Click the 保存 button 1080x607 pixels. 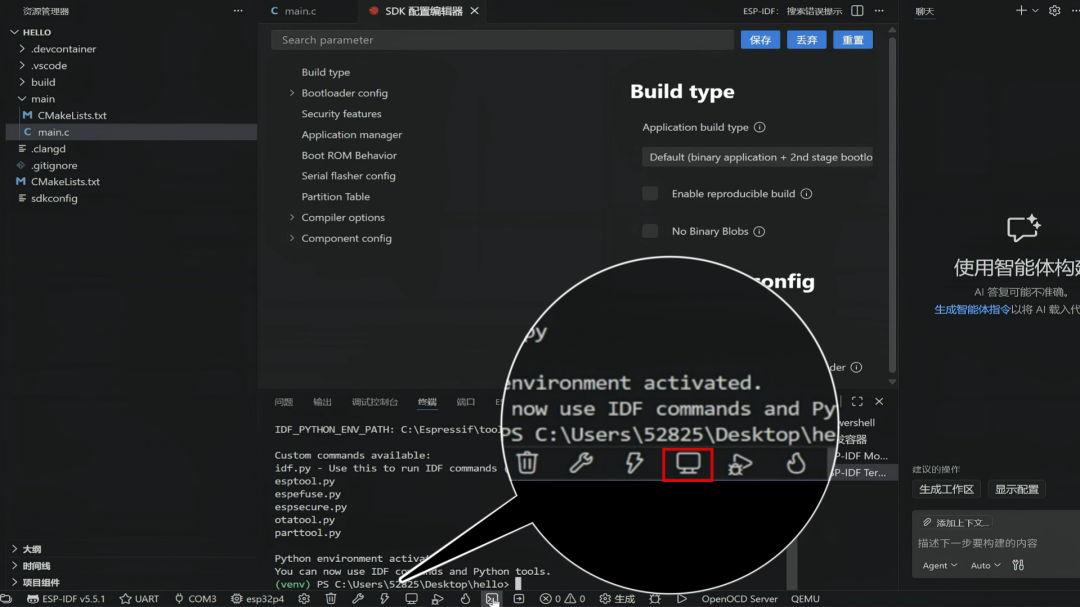point(760,40)
